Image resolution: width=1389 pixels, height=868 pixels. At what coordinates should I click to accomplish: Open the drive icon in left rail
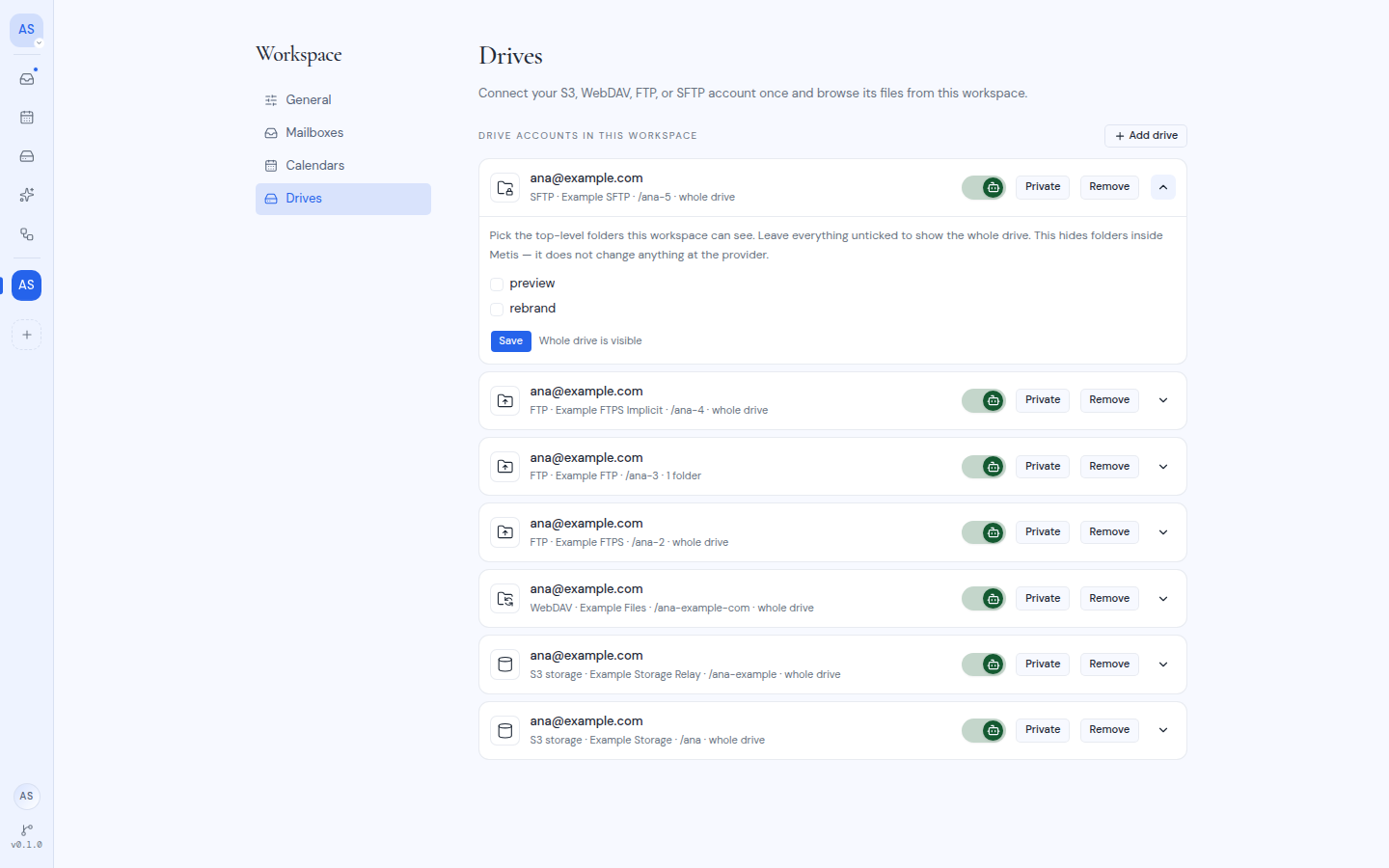[x=27, y=156]
